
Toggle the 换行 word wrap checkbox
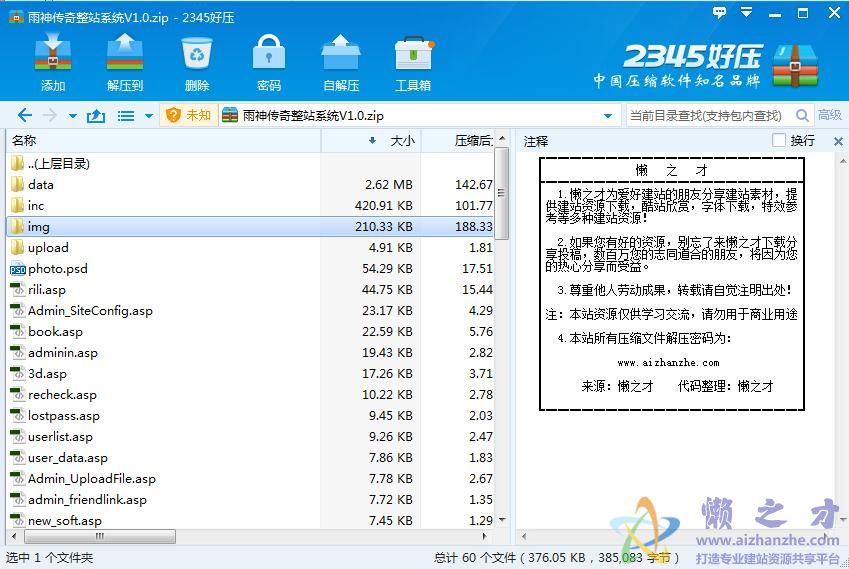pyautogui.click(x=779, y=140)
